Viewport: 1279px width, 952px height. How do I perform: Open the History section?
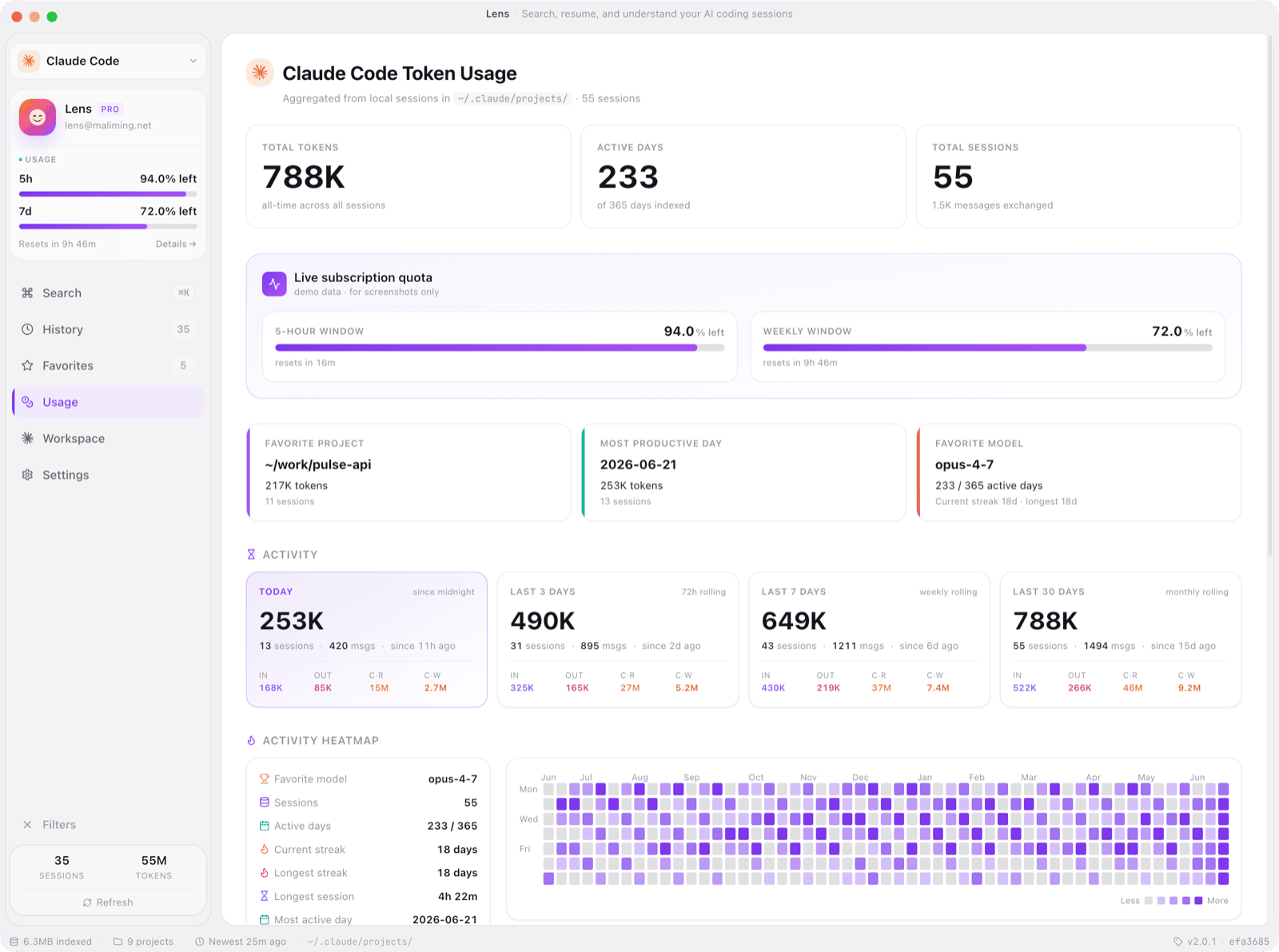click(108, 329)
